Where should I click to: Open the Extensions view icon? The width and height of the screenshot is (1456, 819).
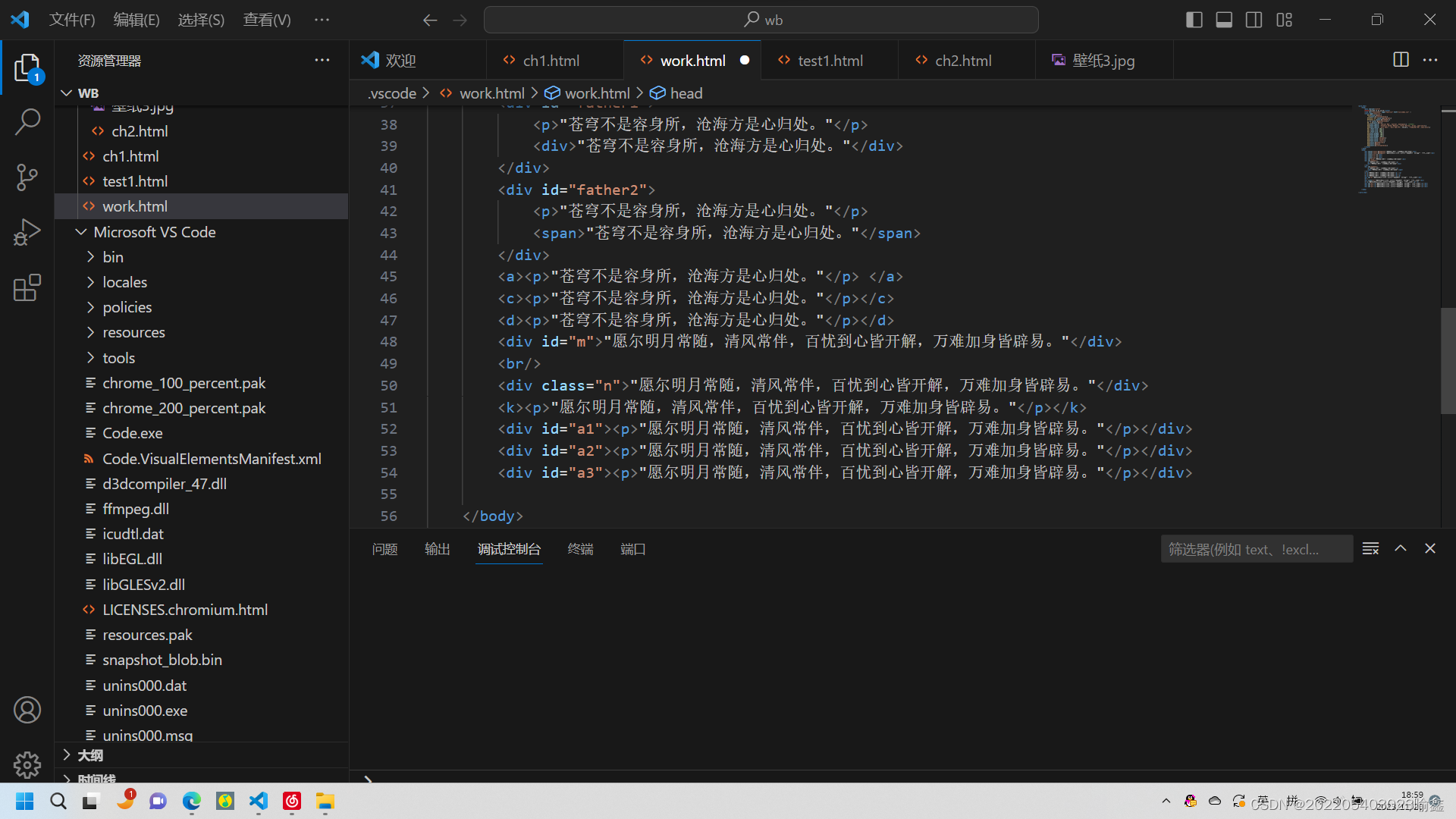coord(27,288)
